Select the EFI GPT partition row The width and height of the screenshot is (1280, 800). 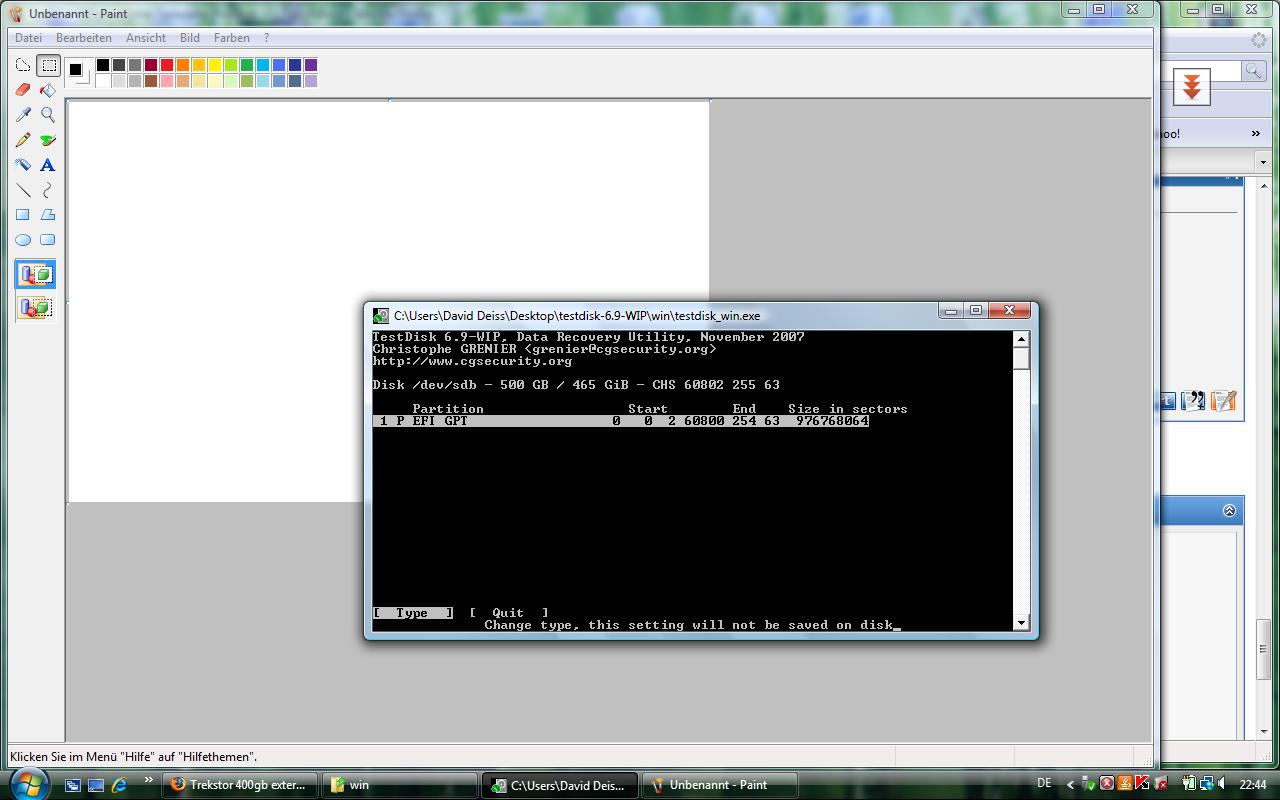tap(621, 421)
